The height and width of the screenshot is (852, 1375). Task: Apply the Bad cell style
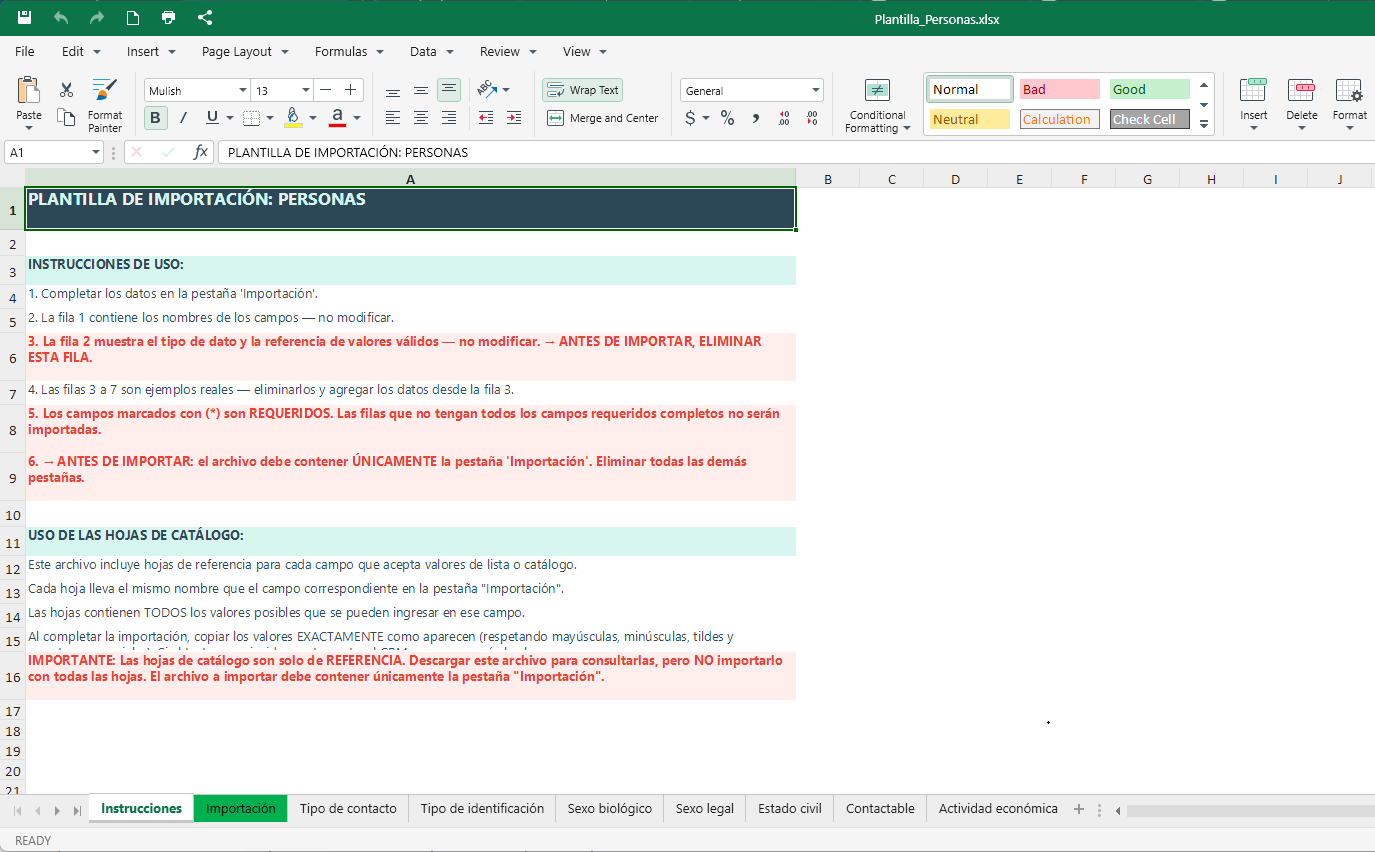click(x=1060, y=89)
